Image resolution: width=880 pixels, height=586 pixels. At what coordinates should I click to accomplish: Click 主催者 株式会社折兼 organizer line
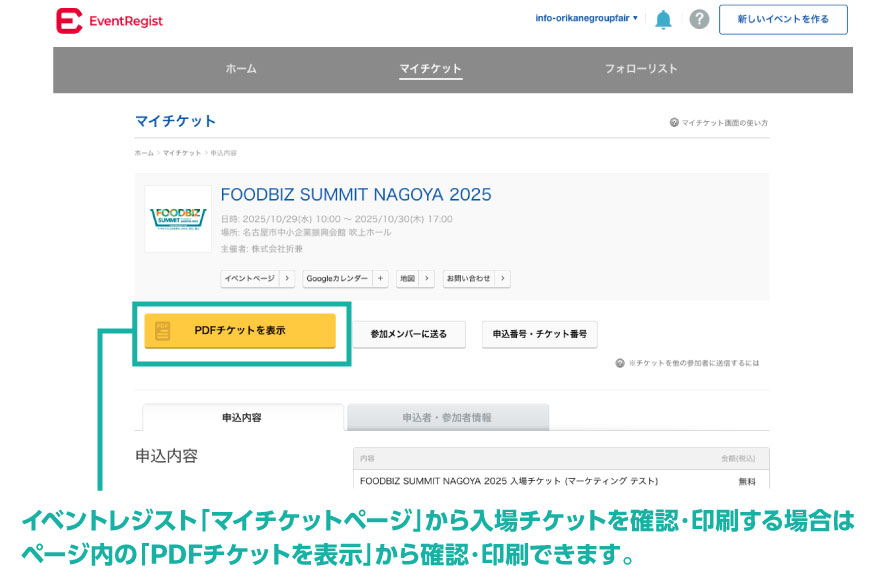pyautogui.click(x=262, y=249)
